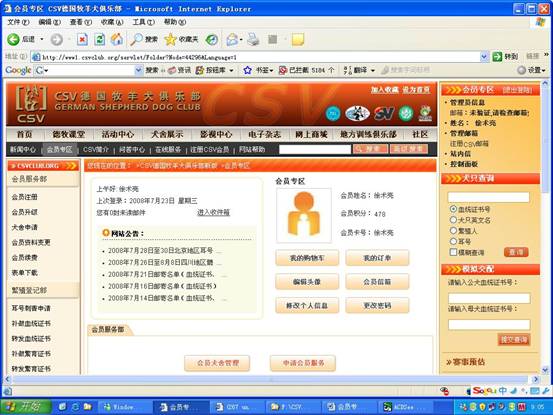Refresh the page with the green arrows icon

(x=99, y=39)
